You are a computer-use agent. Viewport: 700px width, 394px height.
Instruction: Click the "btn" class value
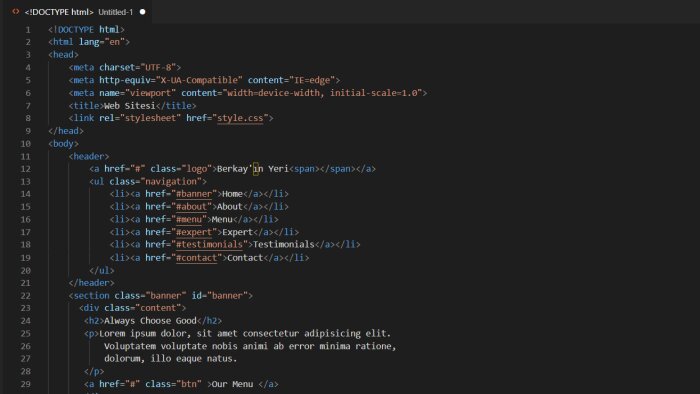[189, 384]
